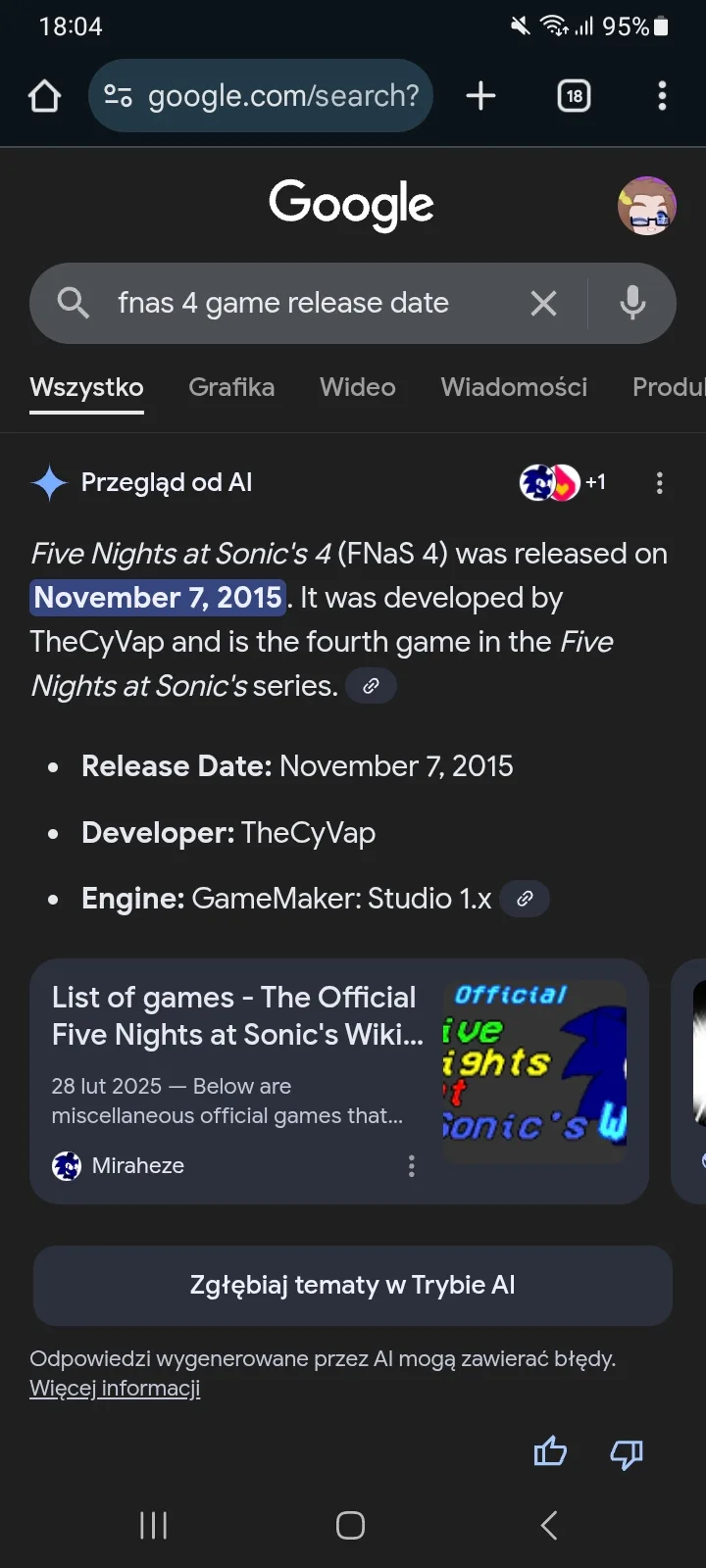The width and height of the screenshot is (706, 1568).
Task: Start voice search with microphone icon
Action: click(632, 304)
